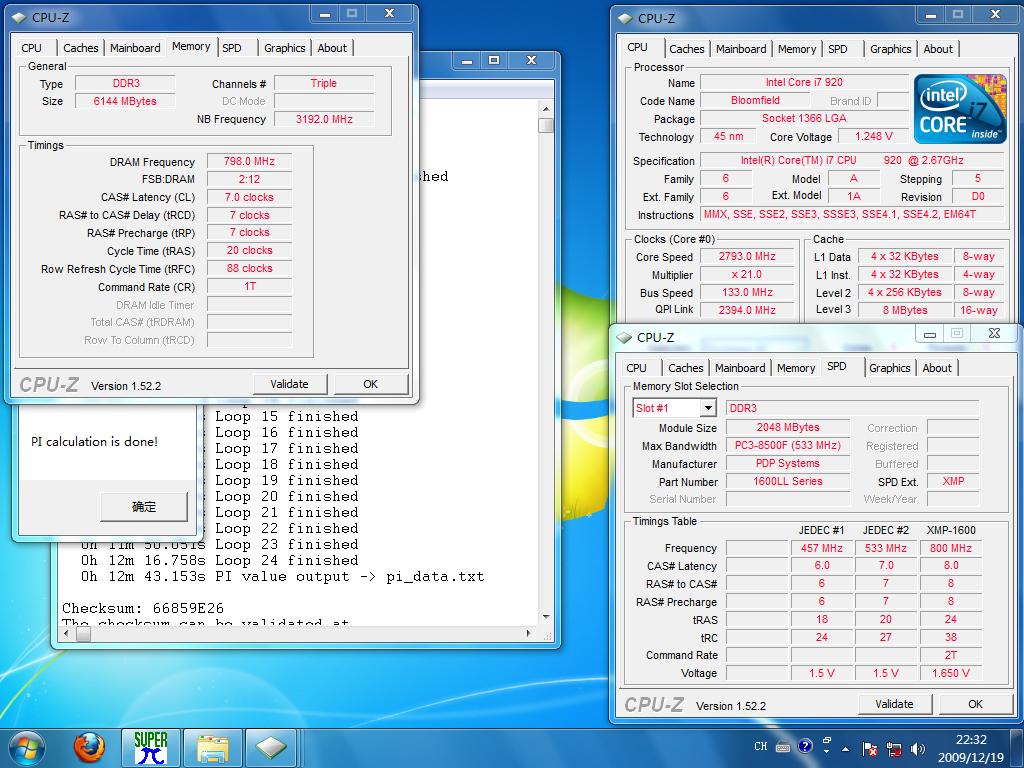Minimize the Super PI window

click(x=467, y=61)
